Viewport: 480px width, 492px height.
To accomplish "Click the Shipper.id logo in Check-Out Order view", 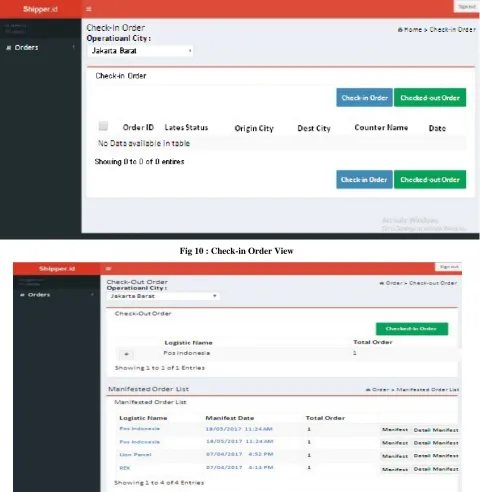I will (57, 269).
